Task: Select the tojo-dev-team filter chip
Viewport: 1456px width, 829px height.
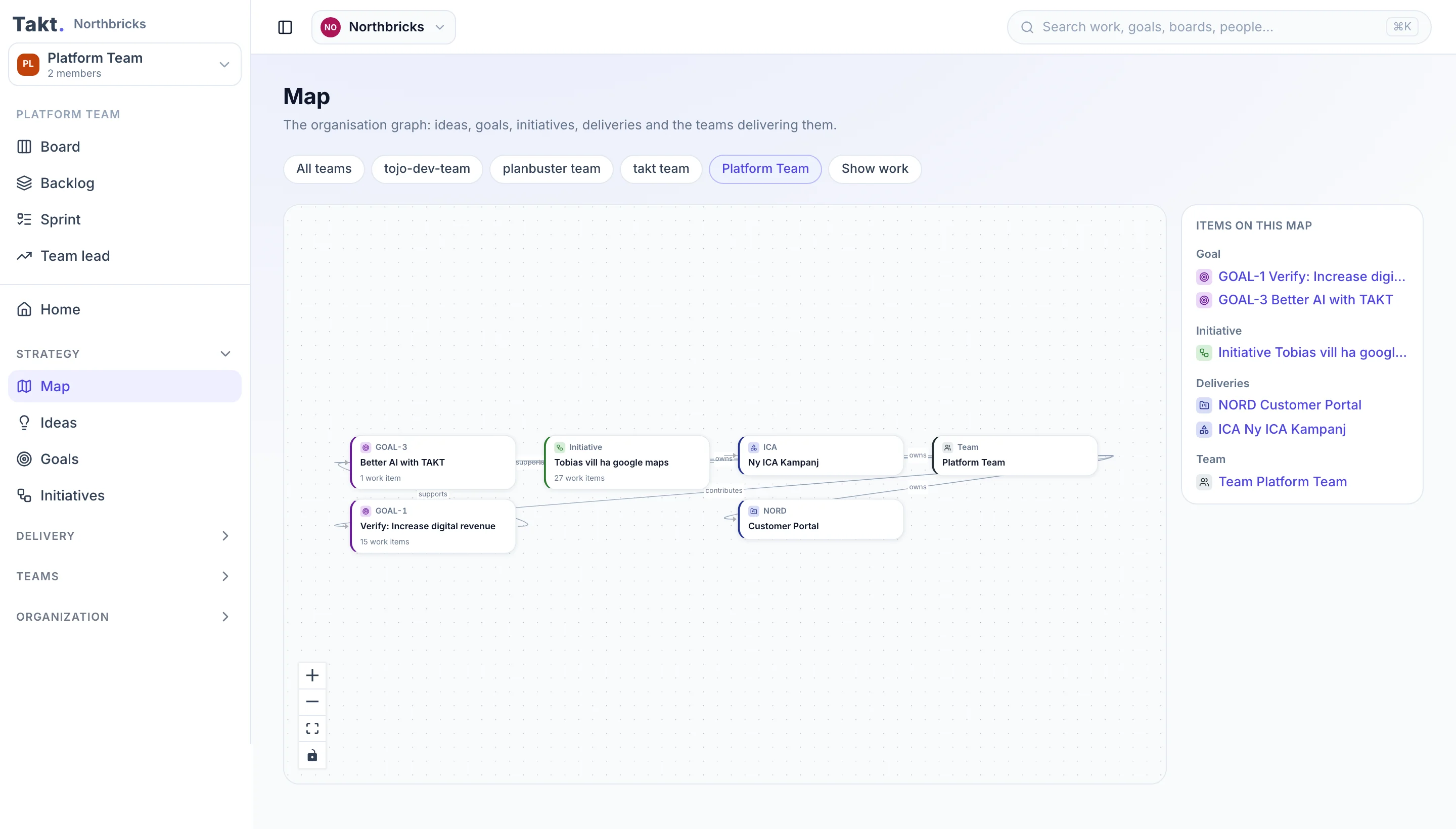Action: coord(427,169)
